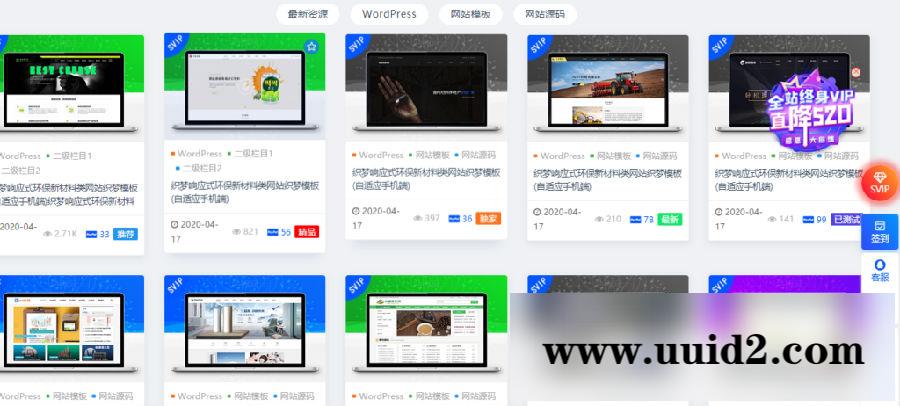This screenshot has width=900, height=406.
Task: Select the 最新资源 filter tab
Action: (313, 14)
